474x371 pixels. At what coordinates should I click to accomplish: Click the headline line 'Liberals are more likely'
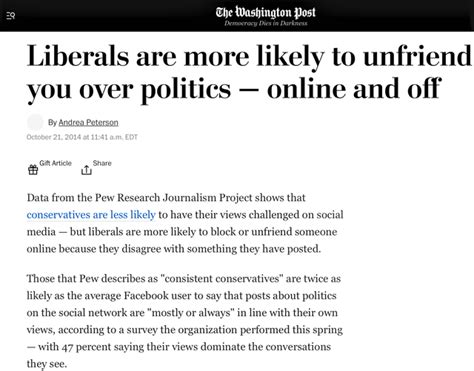click(x=175, y=57)
